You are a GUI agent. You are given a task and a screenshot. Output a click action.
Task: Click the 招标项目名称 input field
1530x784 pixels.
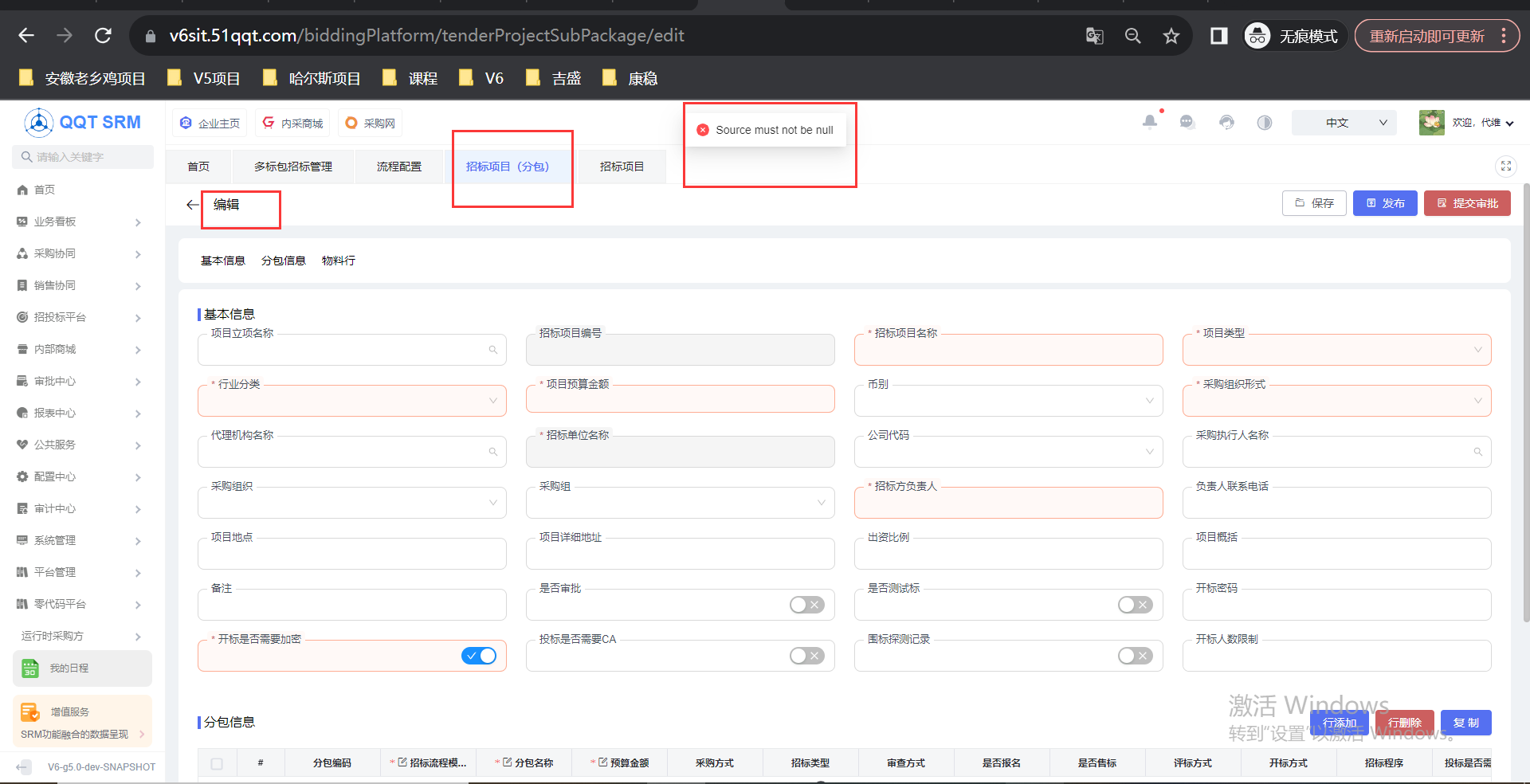pos(1008,350)
